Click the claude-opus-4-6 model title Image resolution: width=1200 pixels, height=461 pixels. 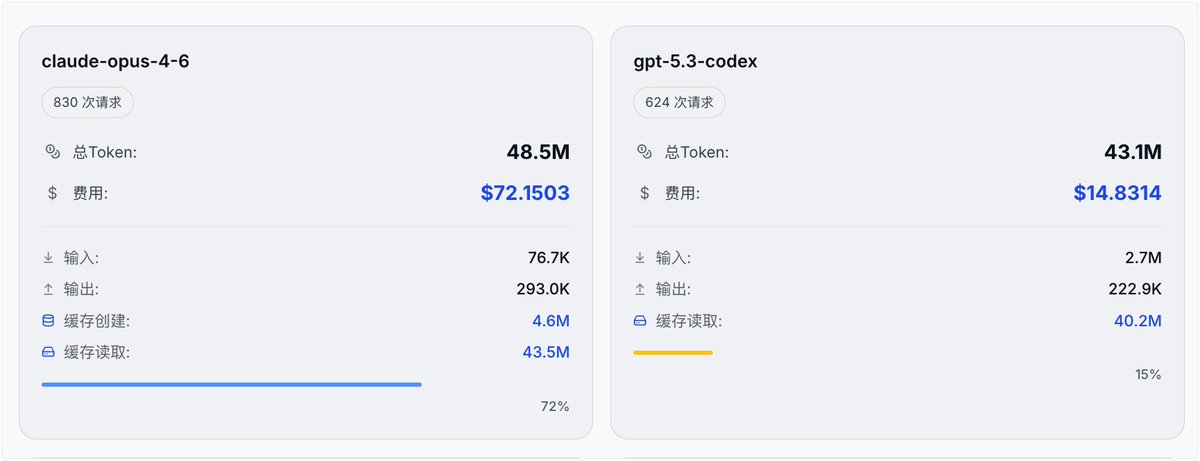pyautogui.click(x=115, y=61)
